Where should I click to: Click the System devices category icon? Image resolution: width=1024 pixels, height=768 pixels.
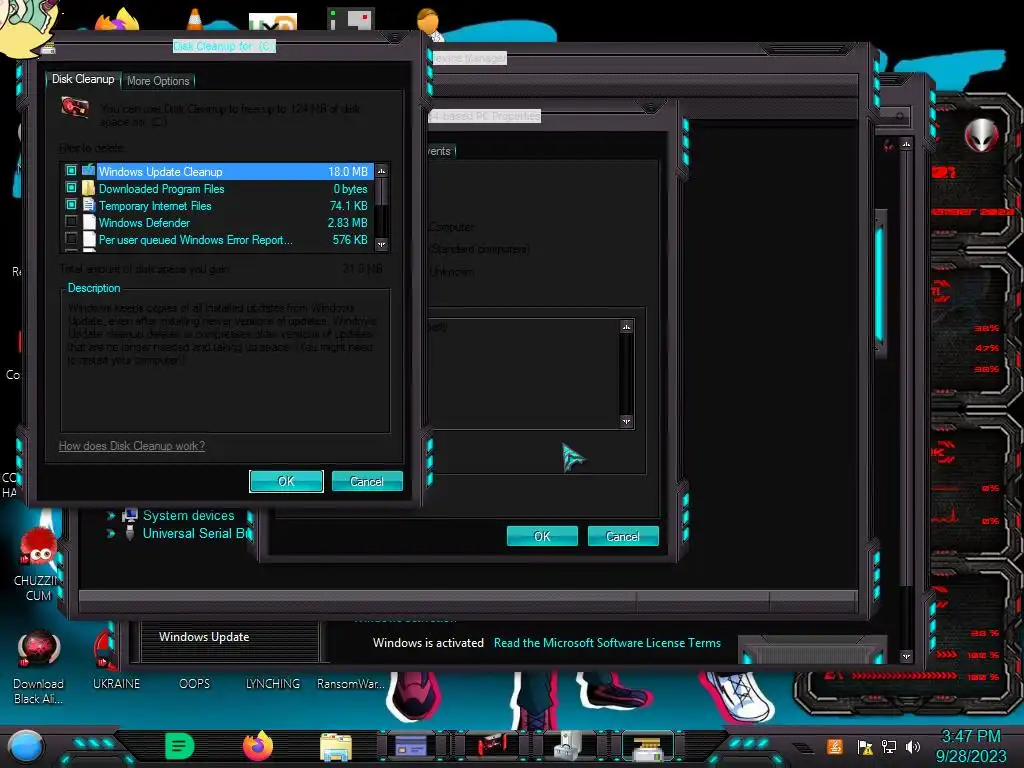tap(130, 515)
